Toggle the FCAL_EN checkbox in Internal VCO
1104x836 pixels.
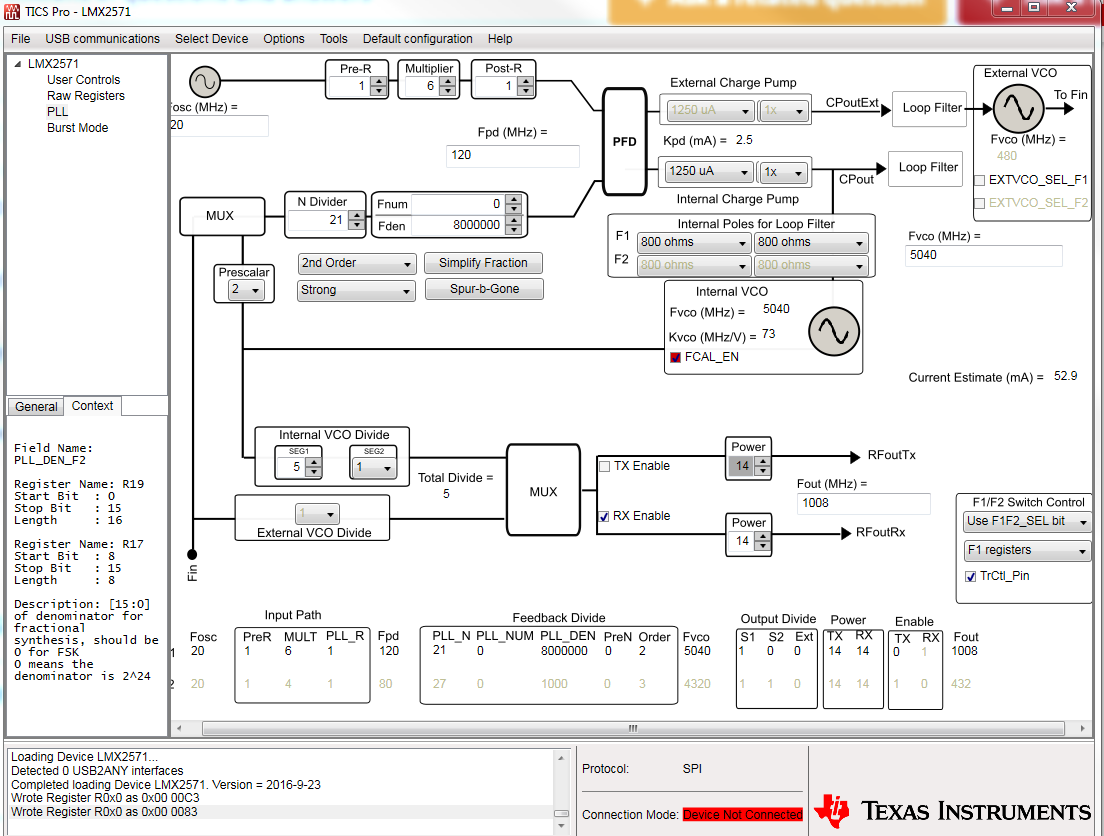676,357
